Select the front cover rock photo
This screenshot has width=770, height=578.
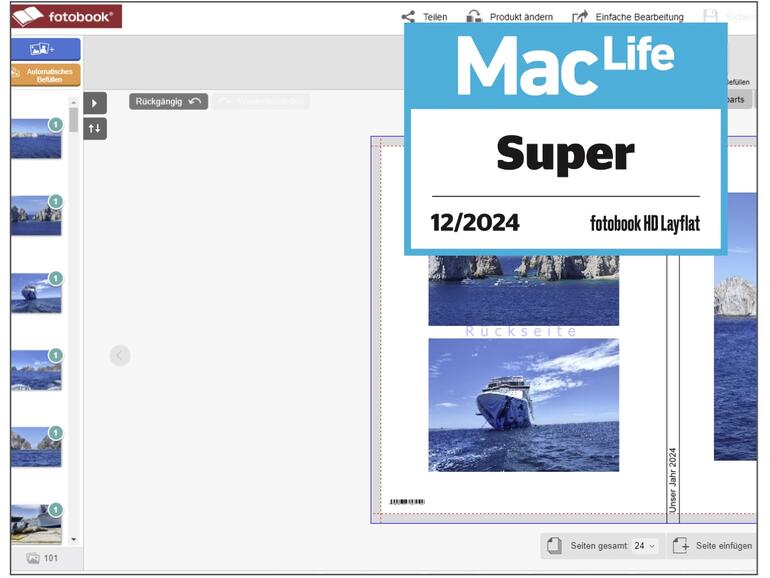(x=735, y=327)
